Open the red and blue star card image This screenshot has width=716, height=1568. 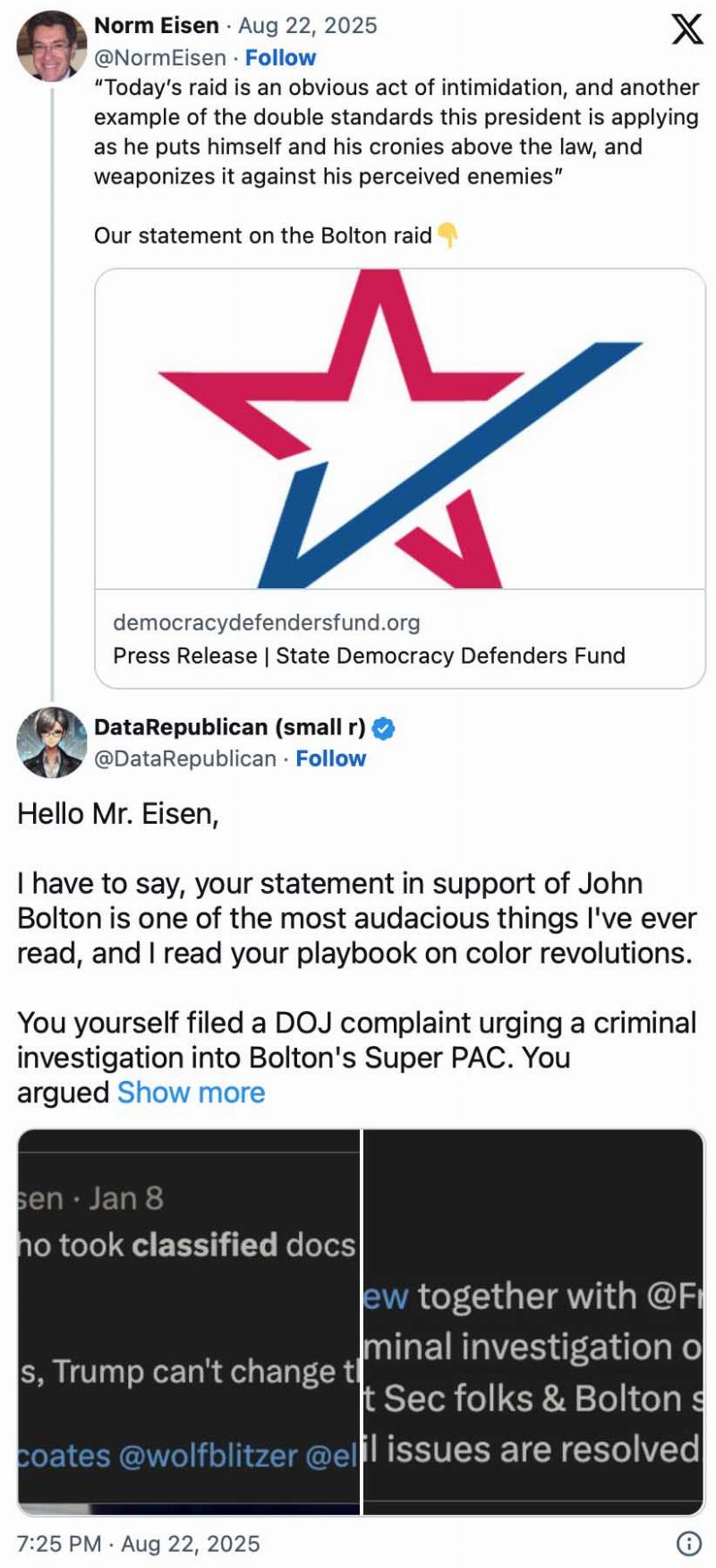pos(400,429)
